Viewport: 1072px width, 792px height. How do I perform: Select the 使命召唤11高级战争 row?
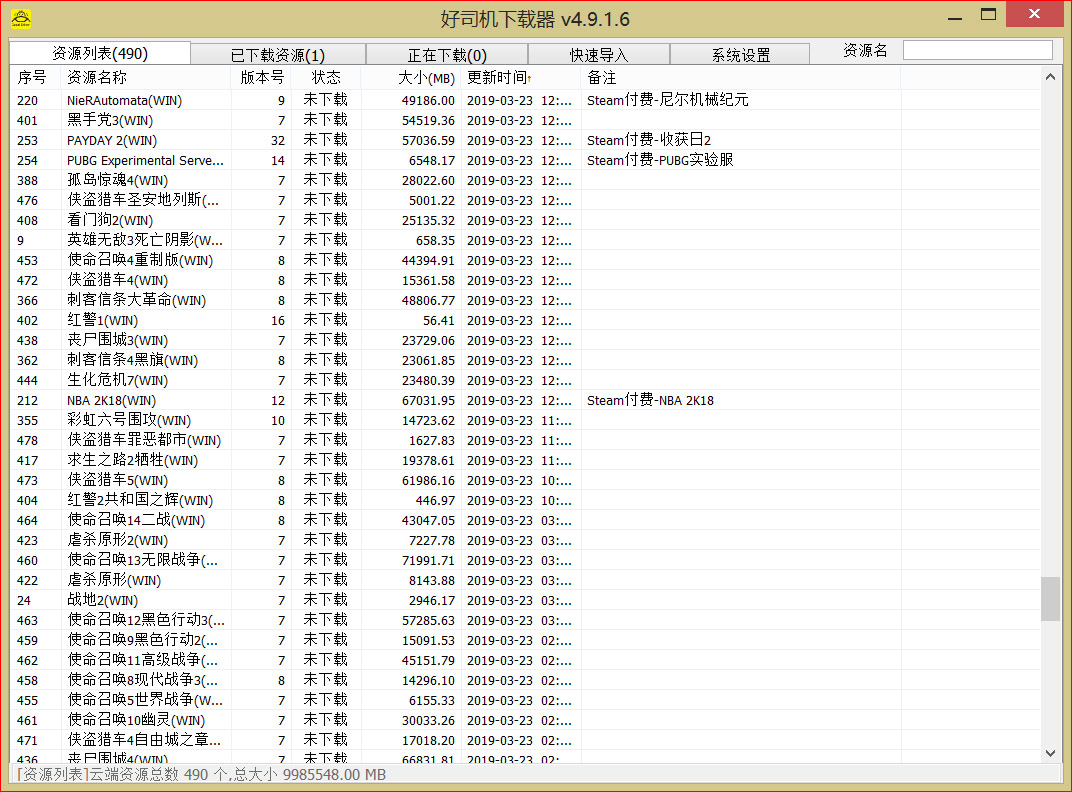pyautogui.click(x=525, y=661)
